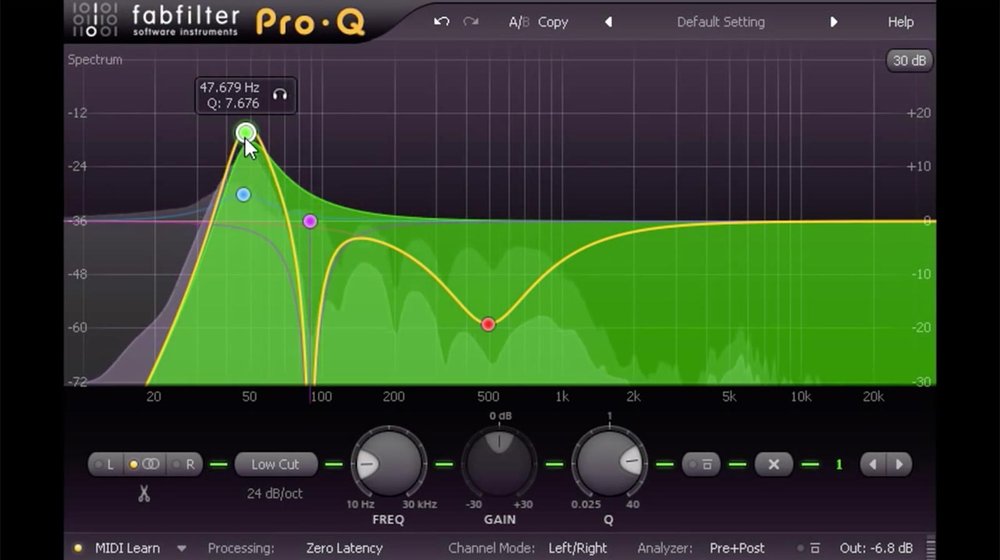Click the Copy button

coord(553,22)
